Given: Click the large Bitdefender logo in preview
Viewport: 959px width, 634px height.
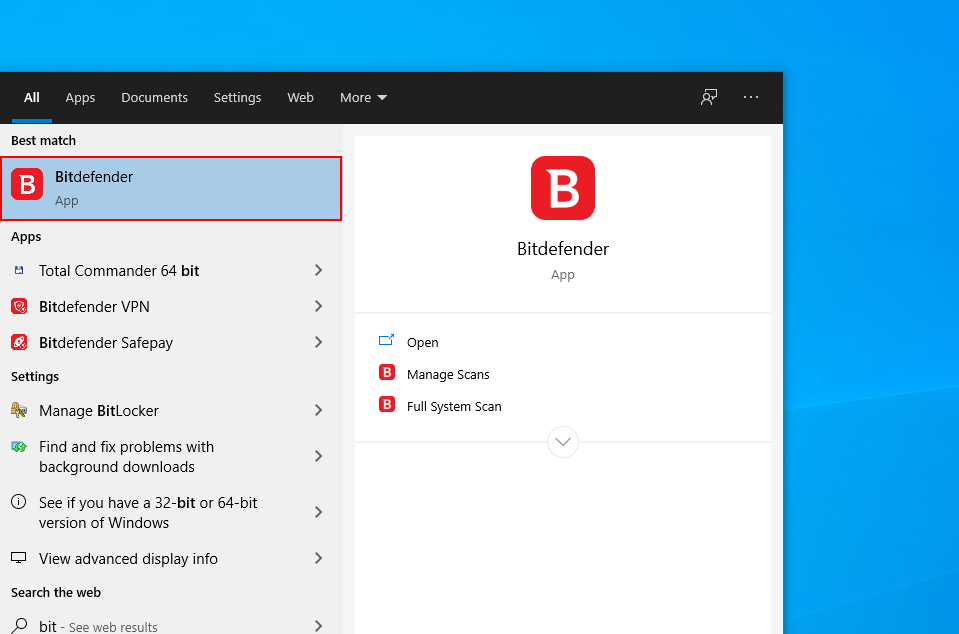Looking at the screenshot, I should pyautogui.click(x=563, y=188).
